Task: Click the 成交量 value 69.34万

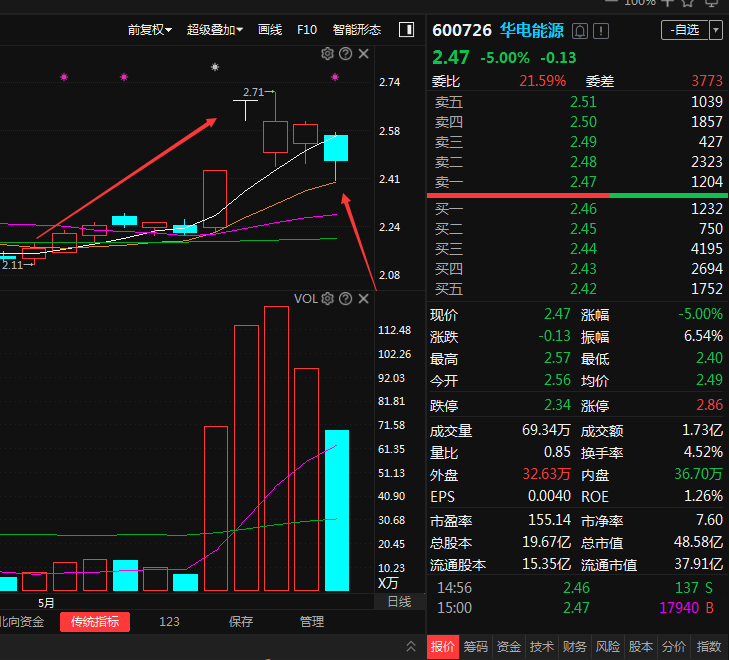Action: (546, 430)
